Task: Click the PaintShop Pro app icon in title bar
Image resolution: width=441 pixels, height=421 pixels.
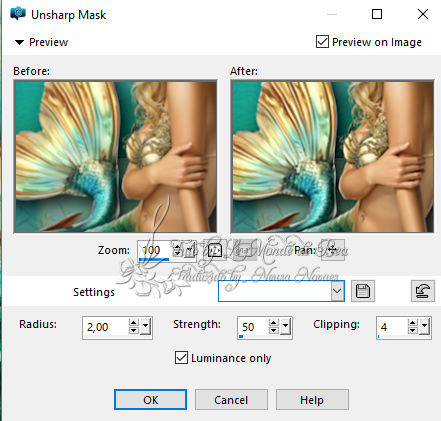Action: tap(18, 14)
